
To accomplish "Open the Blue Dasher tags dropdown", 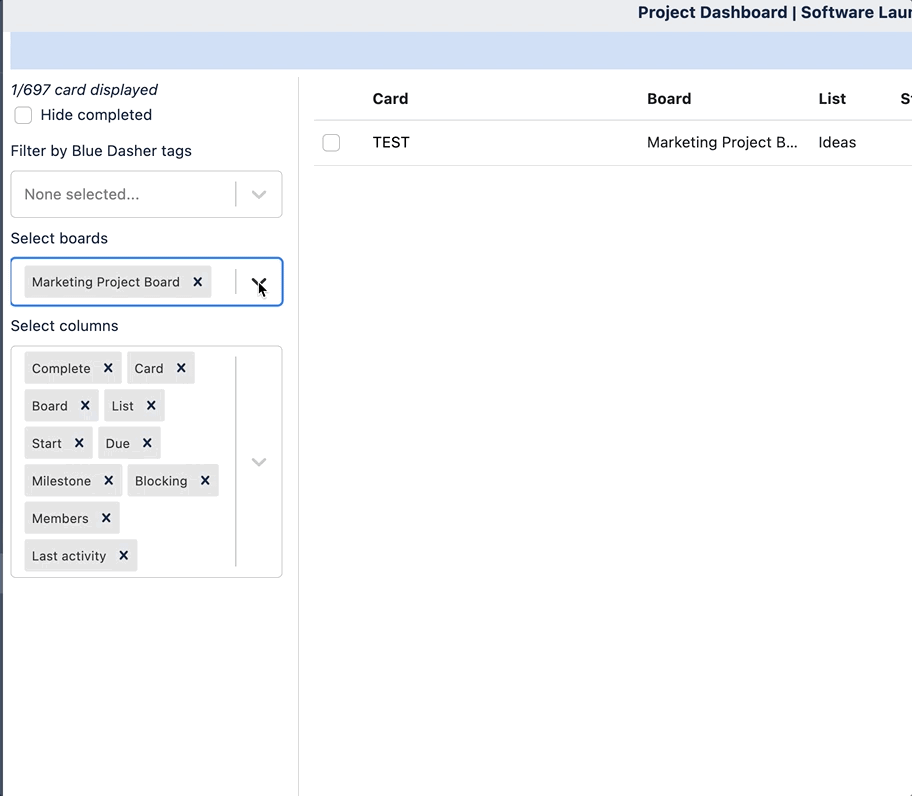I will click(259, 194).
